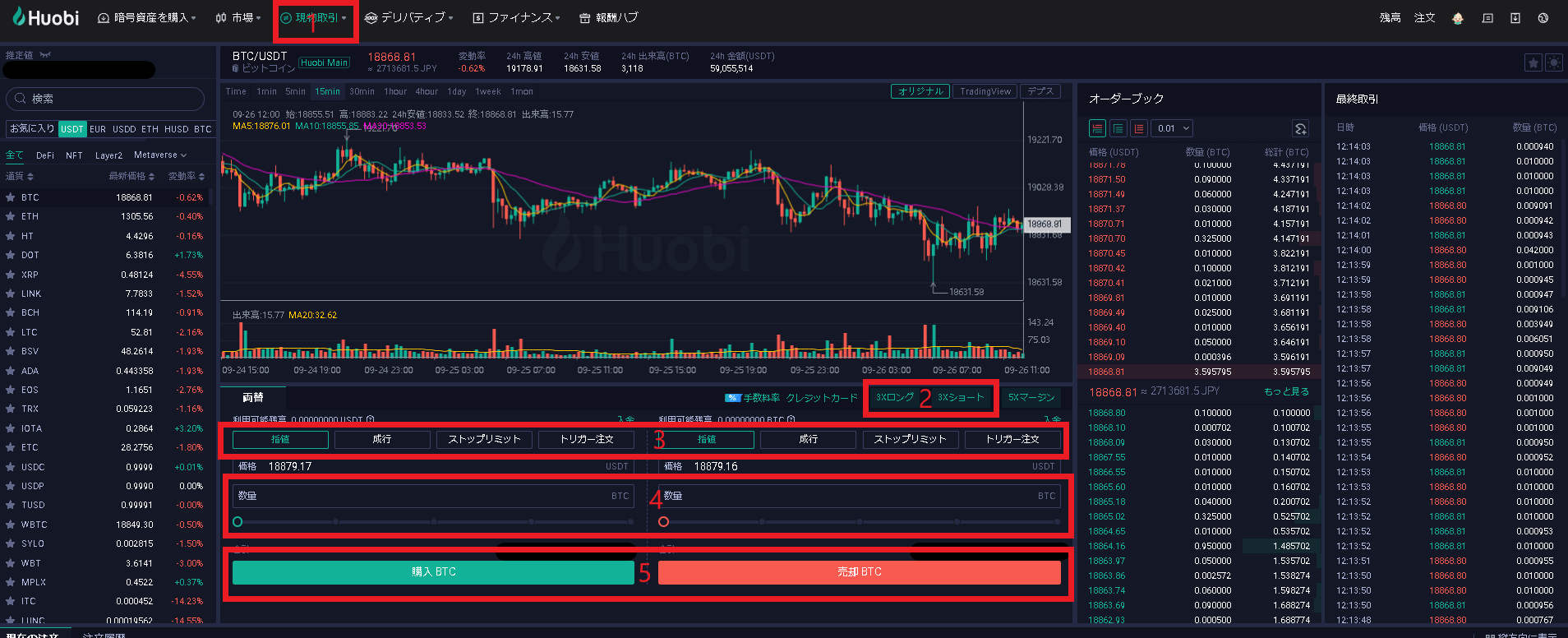Expand デリバティブ menu
Image resolution: width=1568 pixels, height=638 pixels.
(409, 17)
